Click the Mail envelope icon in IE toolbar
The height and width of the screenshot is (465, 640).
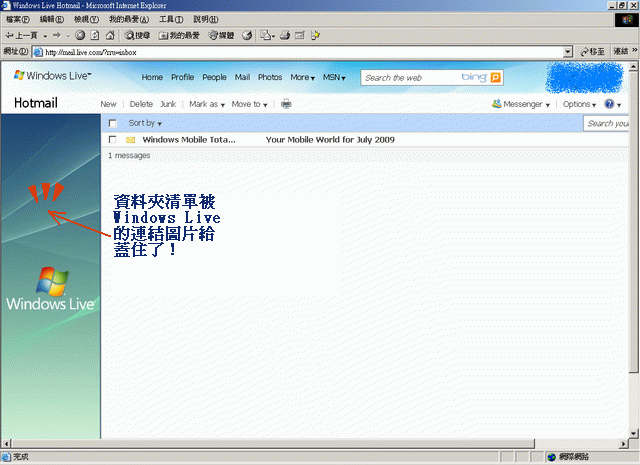click(265, 36)
